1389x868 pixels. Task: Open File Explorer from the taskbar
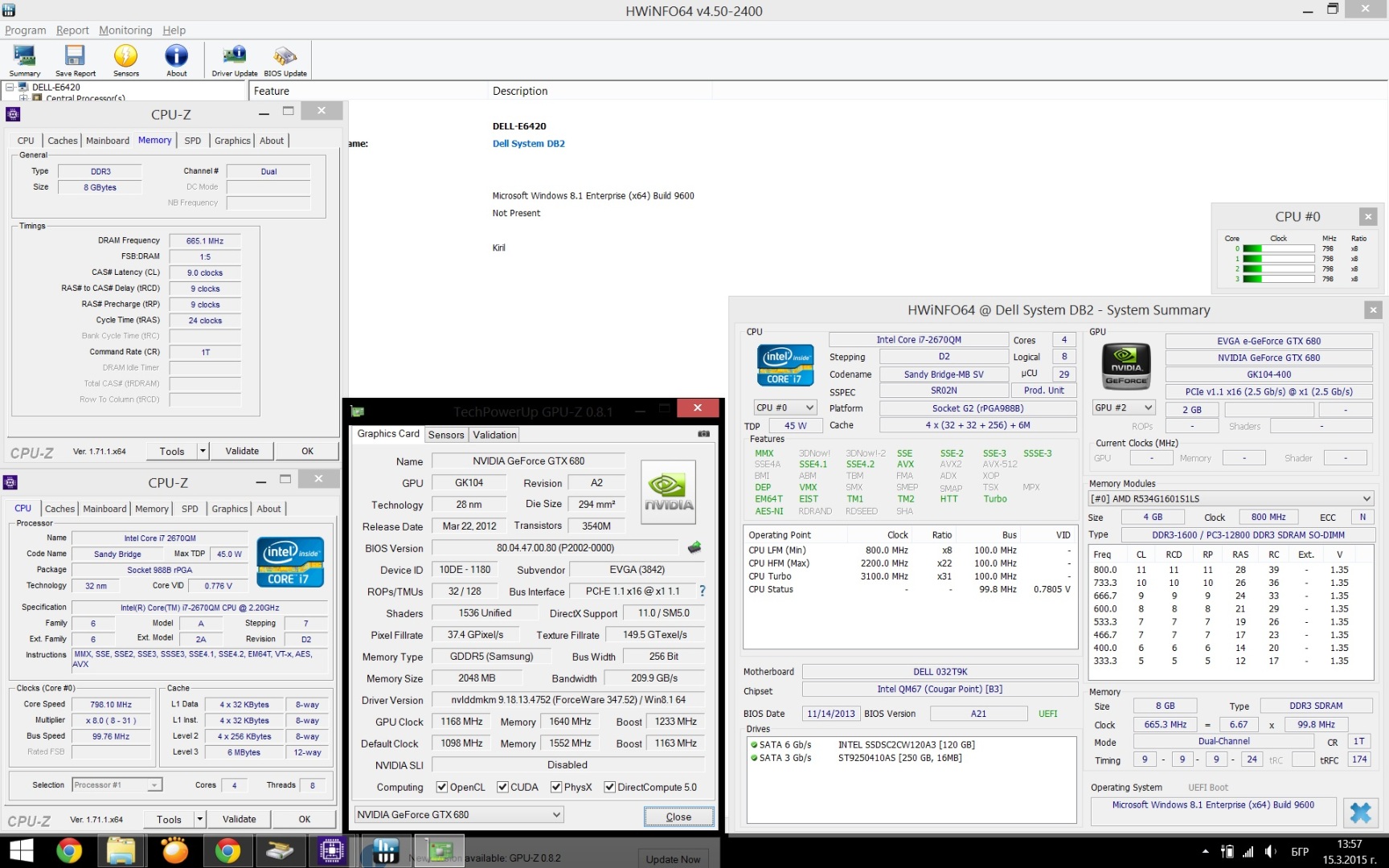coord(121,850)
